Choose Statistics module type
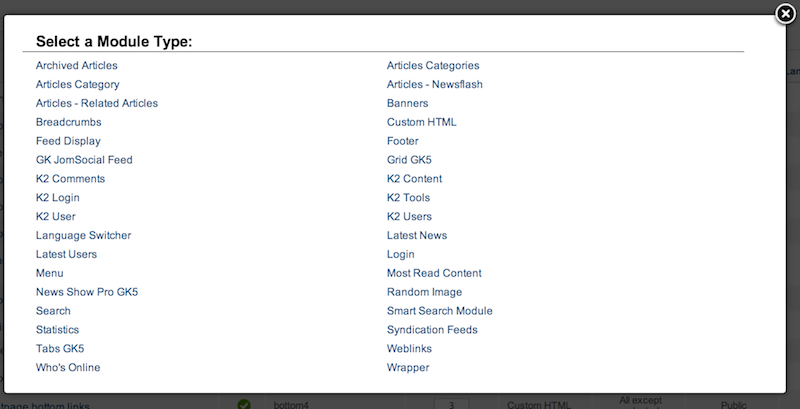The height and width of the screenshot is (409, 800). point(57,329)
